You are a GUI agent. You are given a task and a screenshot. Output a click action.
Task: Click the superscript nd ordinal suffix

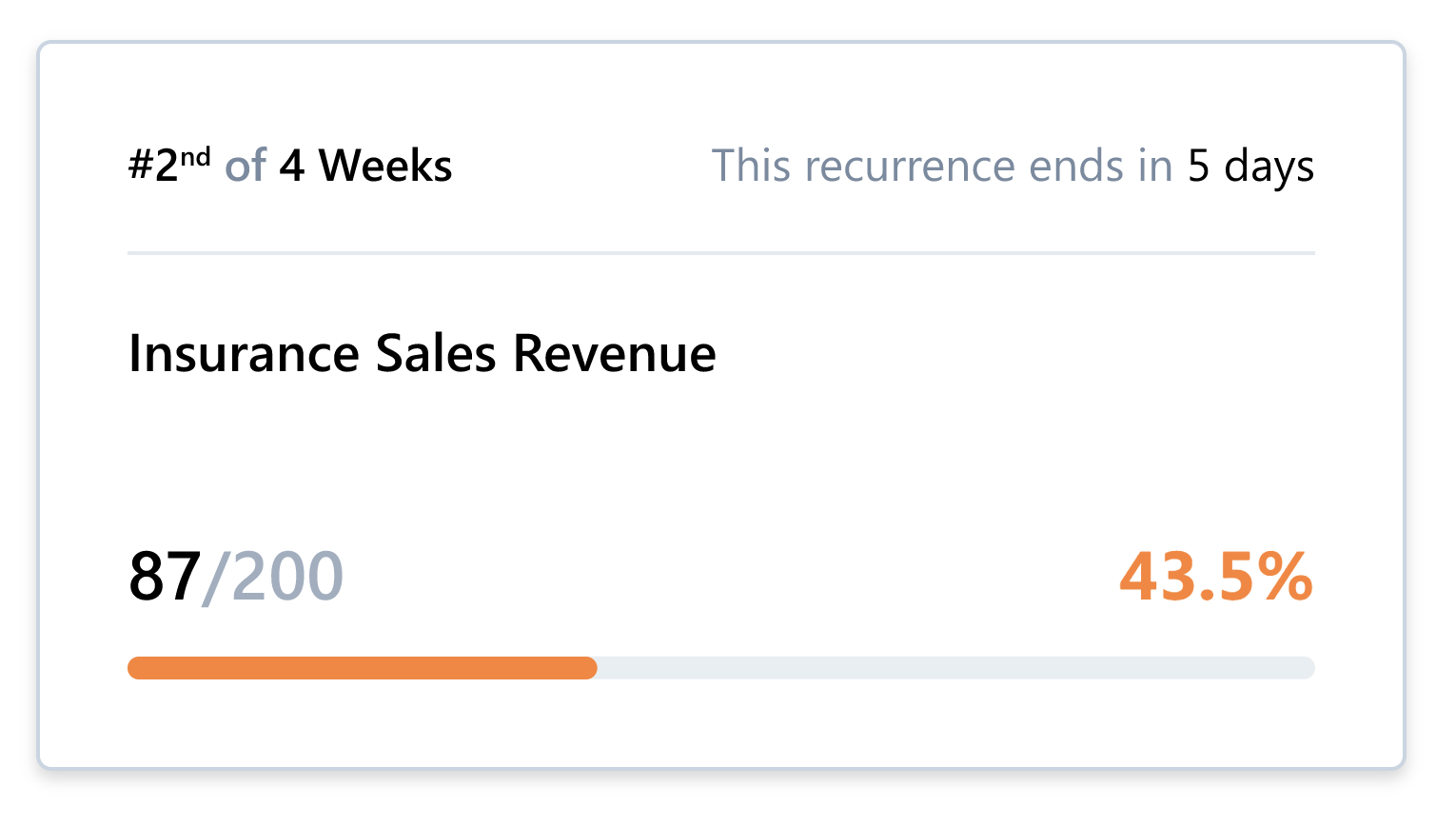pyautogui.click(x=195, y=157)
